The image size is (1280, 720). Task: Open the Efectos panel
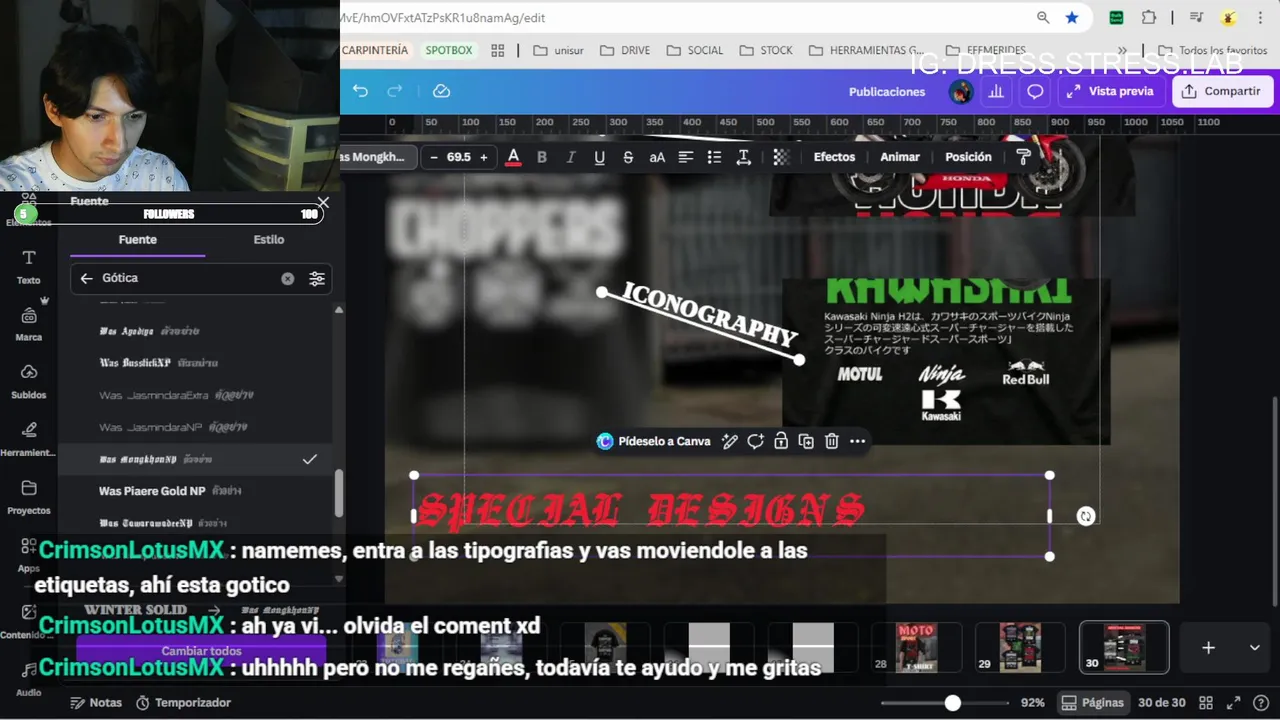834,157
